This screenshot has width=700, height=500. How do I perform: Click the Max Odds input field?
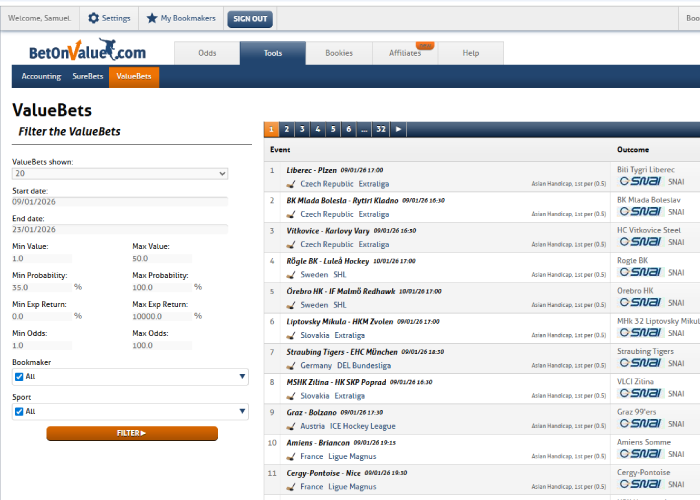tap(162, 346)
